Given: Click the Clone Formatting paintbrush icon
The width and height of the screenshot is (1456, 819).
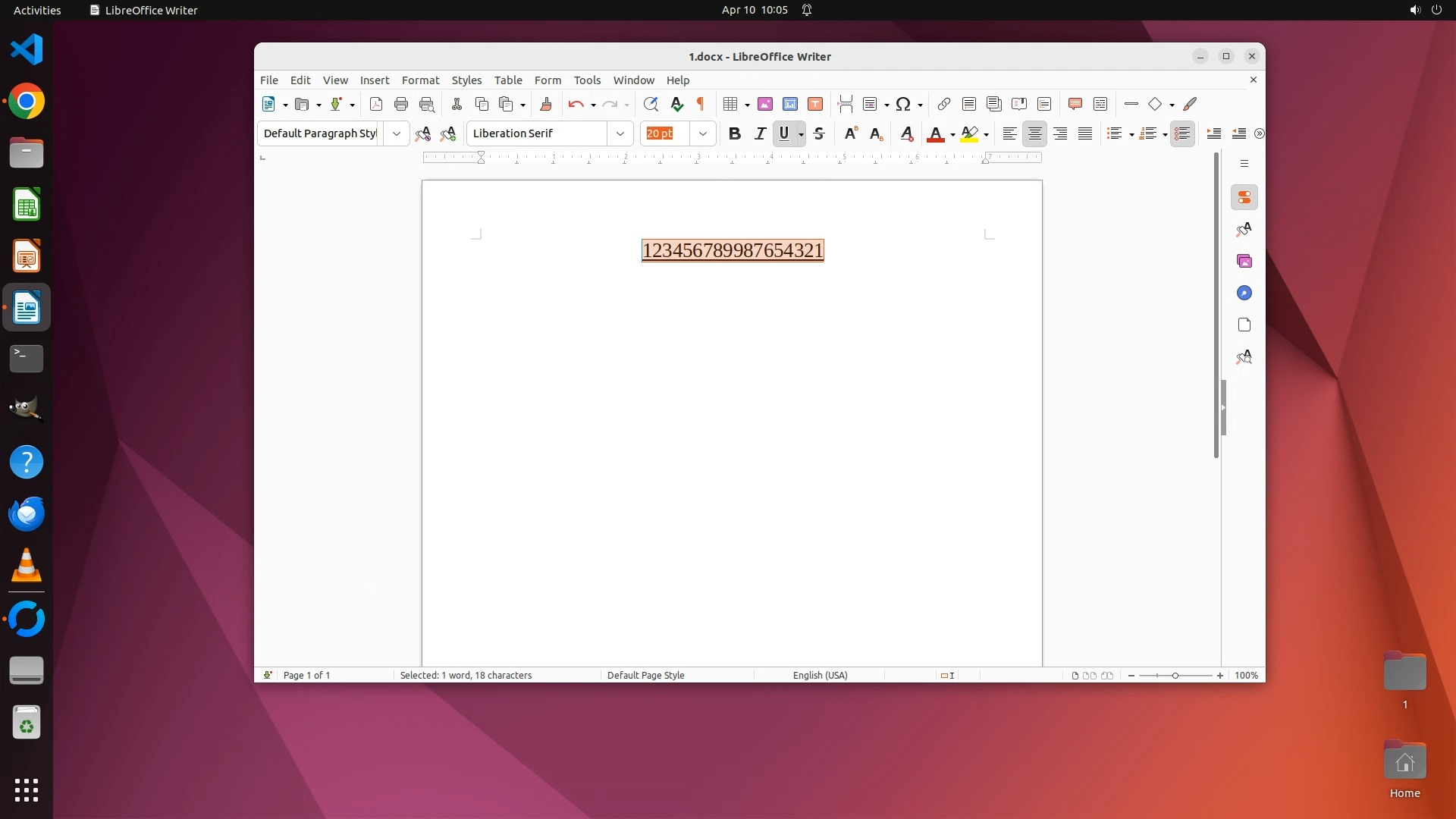Looking at the screenshot, I should (x=545, y=105).
